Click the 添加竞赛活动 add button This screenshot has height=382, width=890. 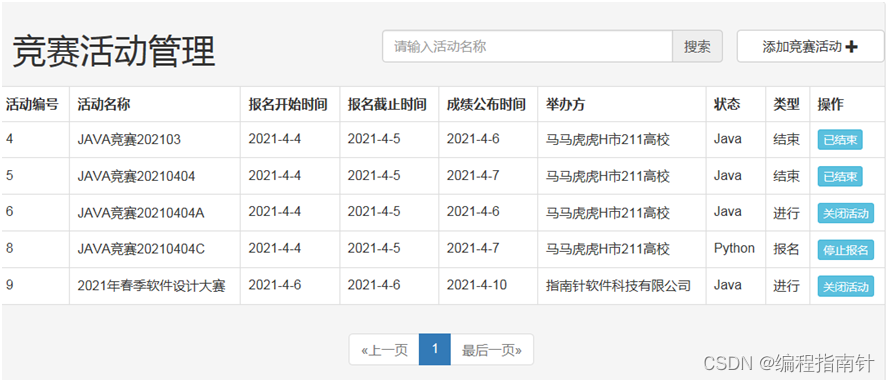[x=810, y=46]
